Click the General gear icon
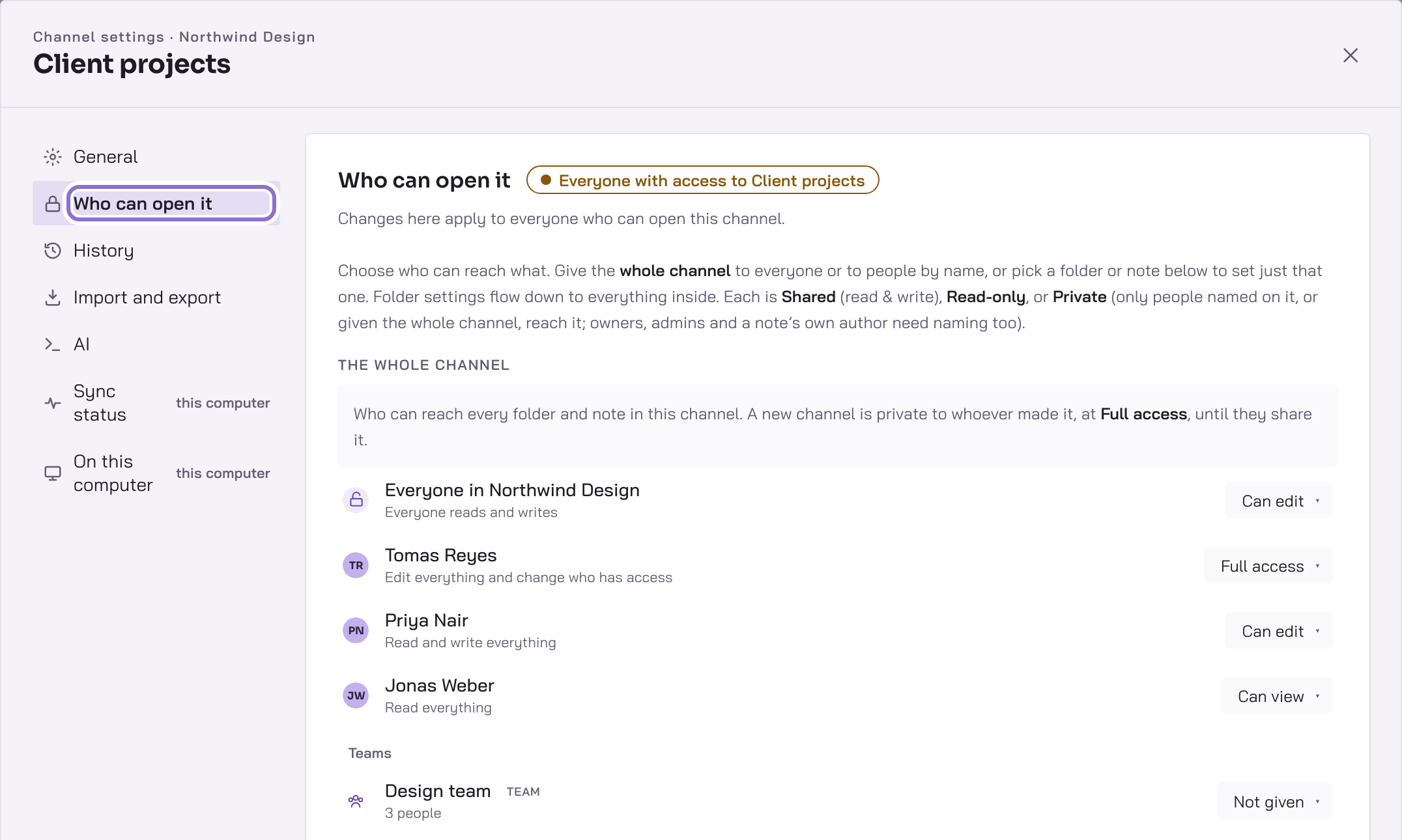The height and width of the screenshot is (840, 1402). tap(53, 157)
